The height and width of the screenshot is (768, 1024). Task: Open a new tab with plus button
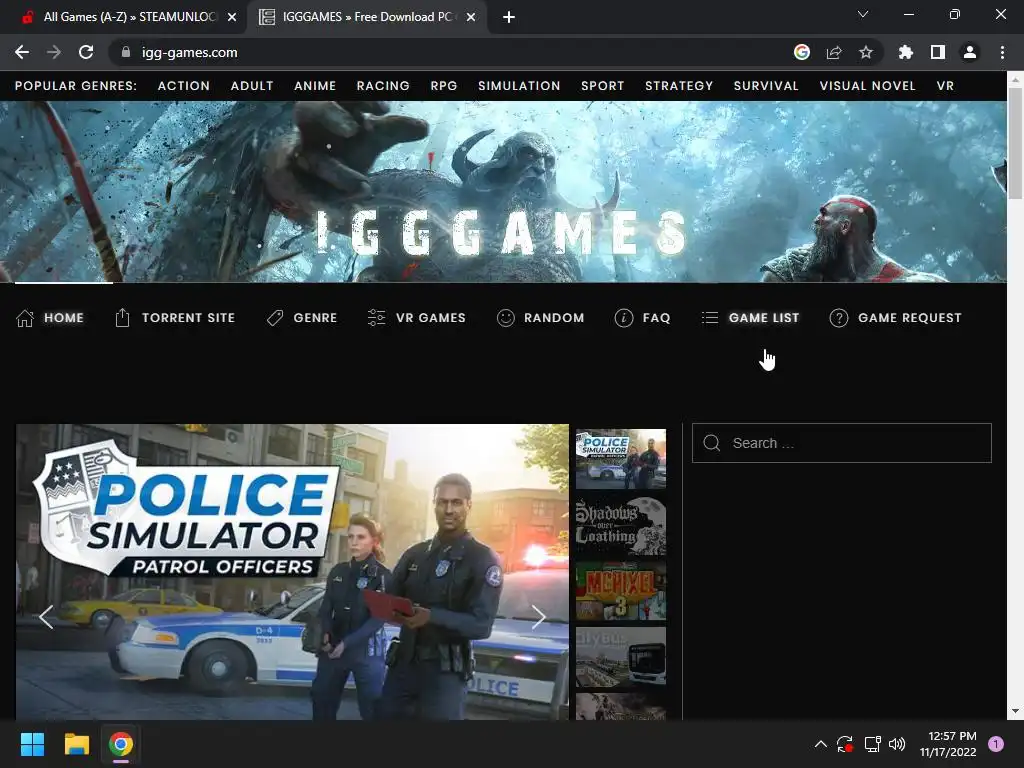pos(509,17)
